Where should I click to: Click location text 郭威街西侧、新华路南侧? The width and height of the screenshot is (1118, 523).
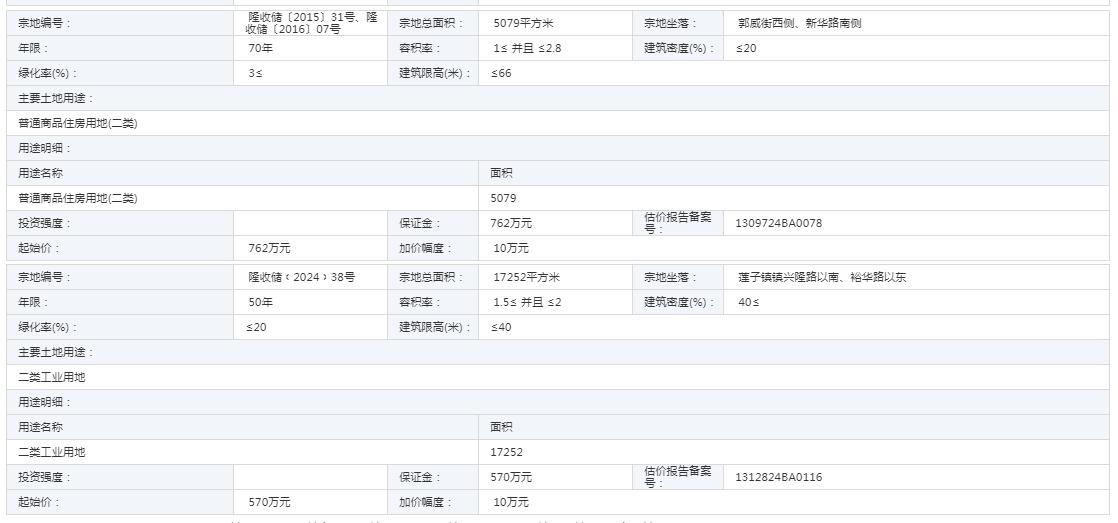coord(799,23)
